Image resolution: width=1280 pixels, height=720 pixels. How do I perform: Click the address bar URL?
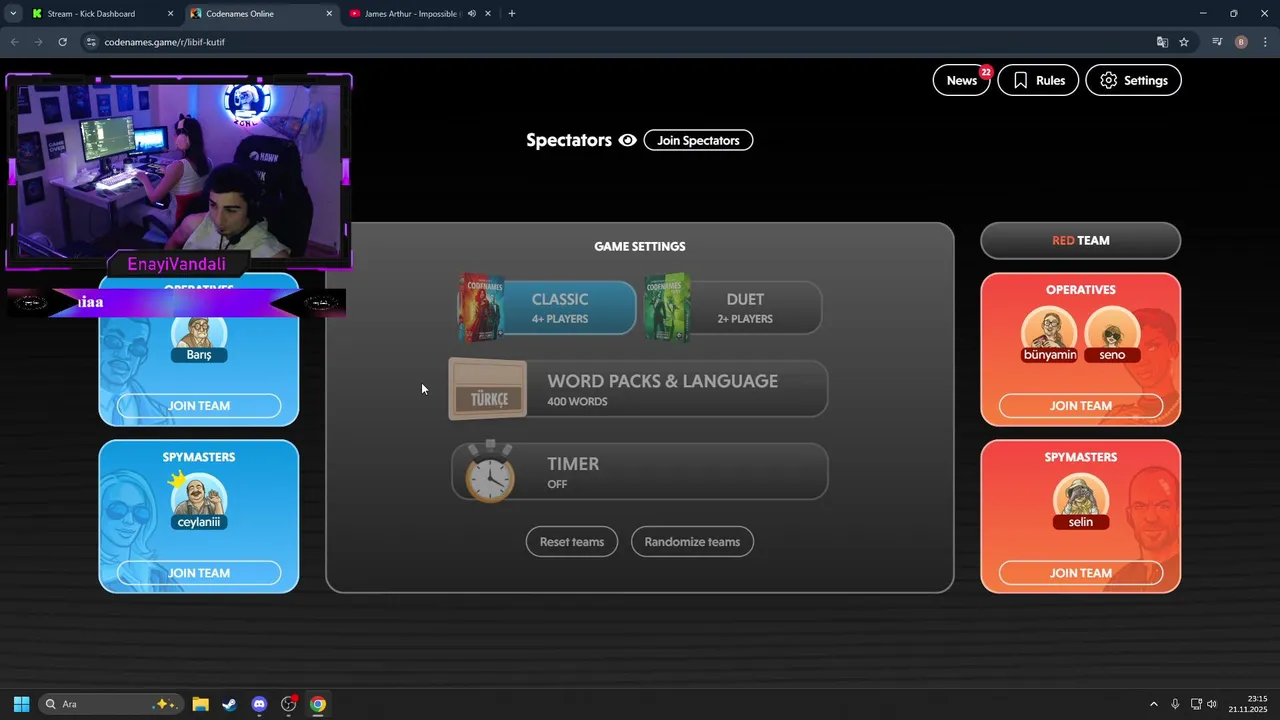(165, 42)
